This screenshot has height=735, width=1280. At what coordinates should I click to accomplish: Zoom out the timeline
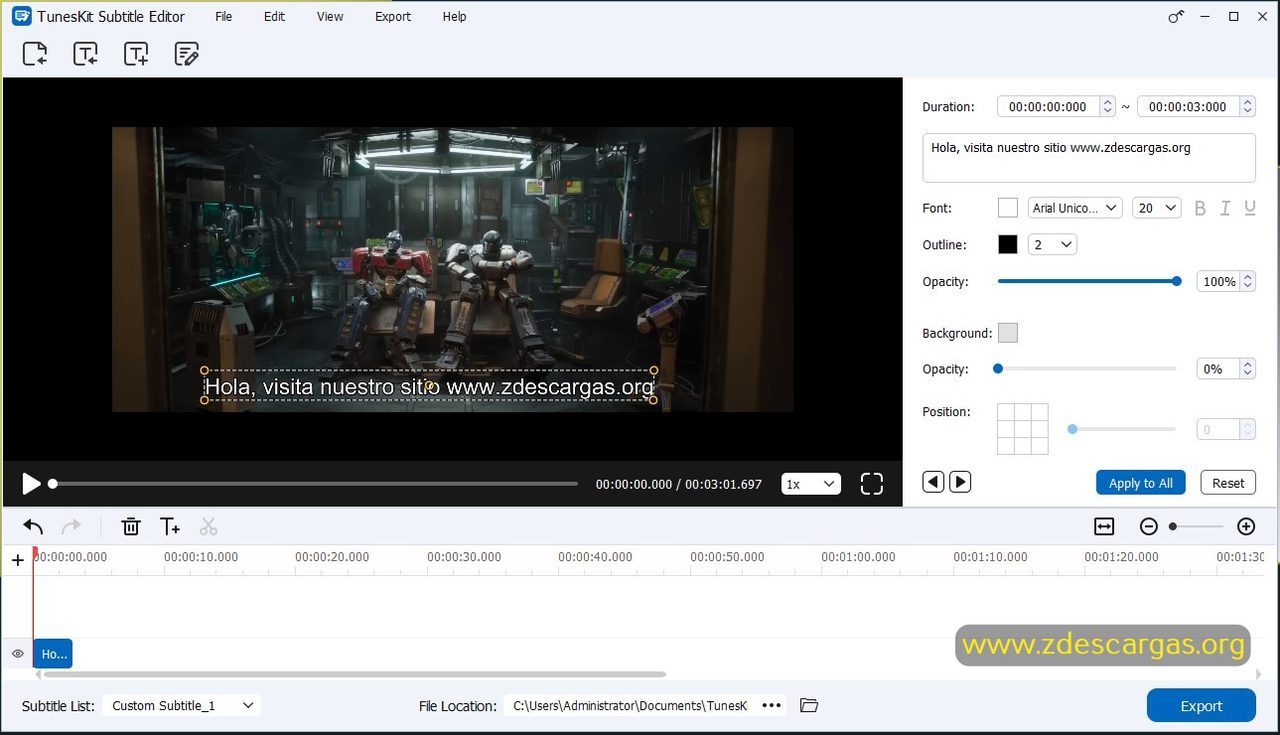tap(1149, 526)
